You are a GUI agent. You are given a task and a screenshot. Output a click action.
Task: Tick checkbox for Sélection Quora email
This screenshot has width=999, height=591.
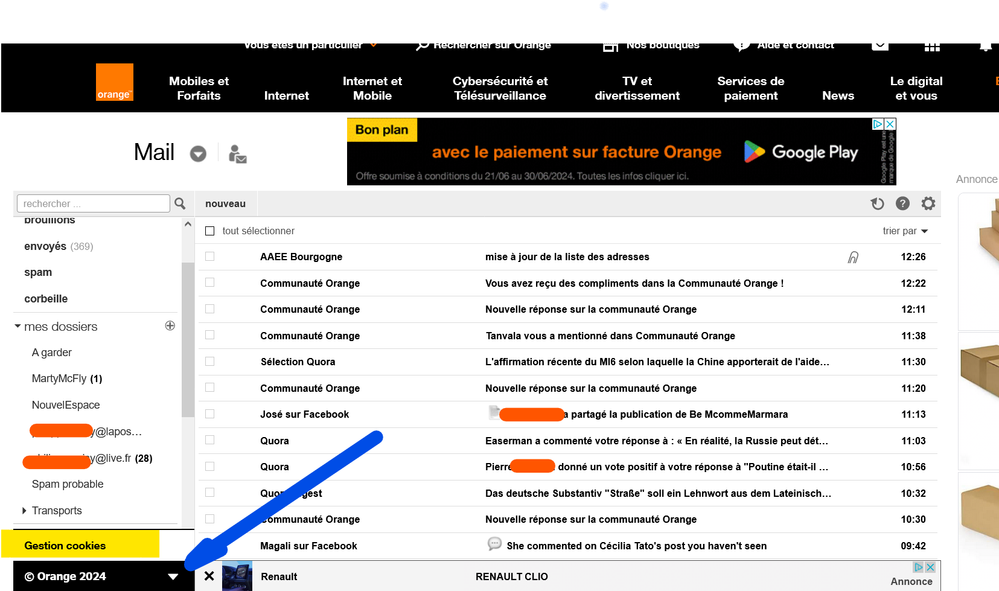click(x=210, y=362)
